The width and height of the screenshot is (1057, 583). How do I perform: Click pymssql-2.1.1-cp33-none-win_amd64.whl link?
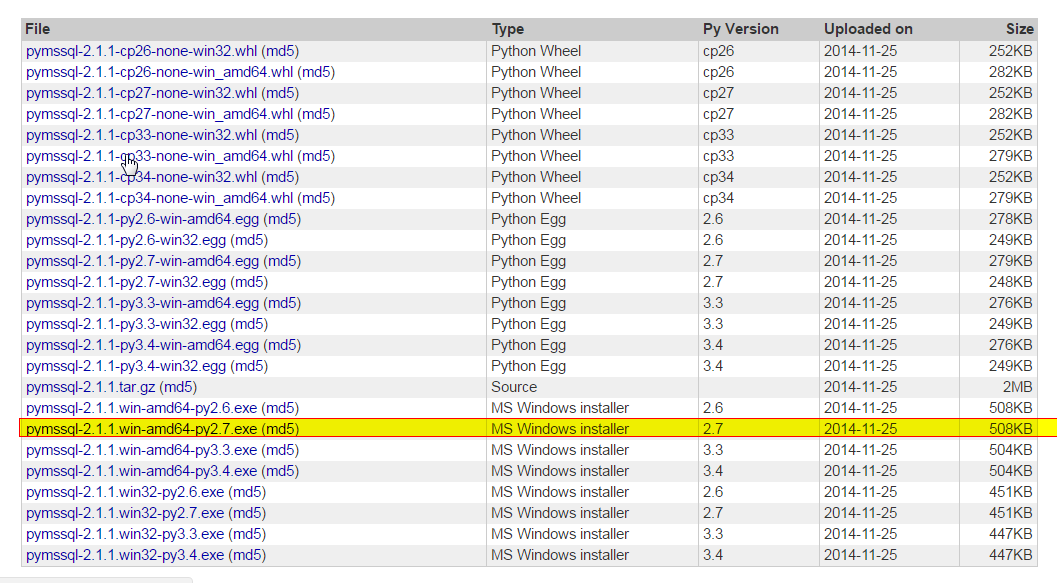coord(160,156)
